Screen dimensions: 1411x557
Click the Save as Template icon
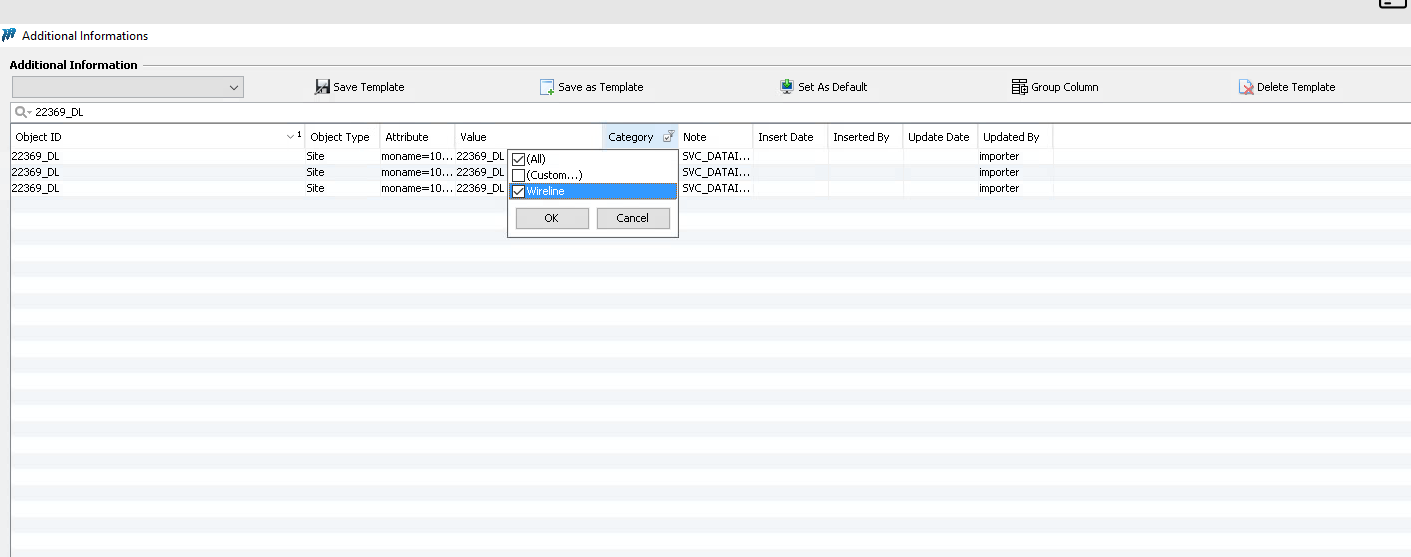547,87
